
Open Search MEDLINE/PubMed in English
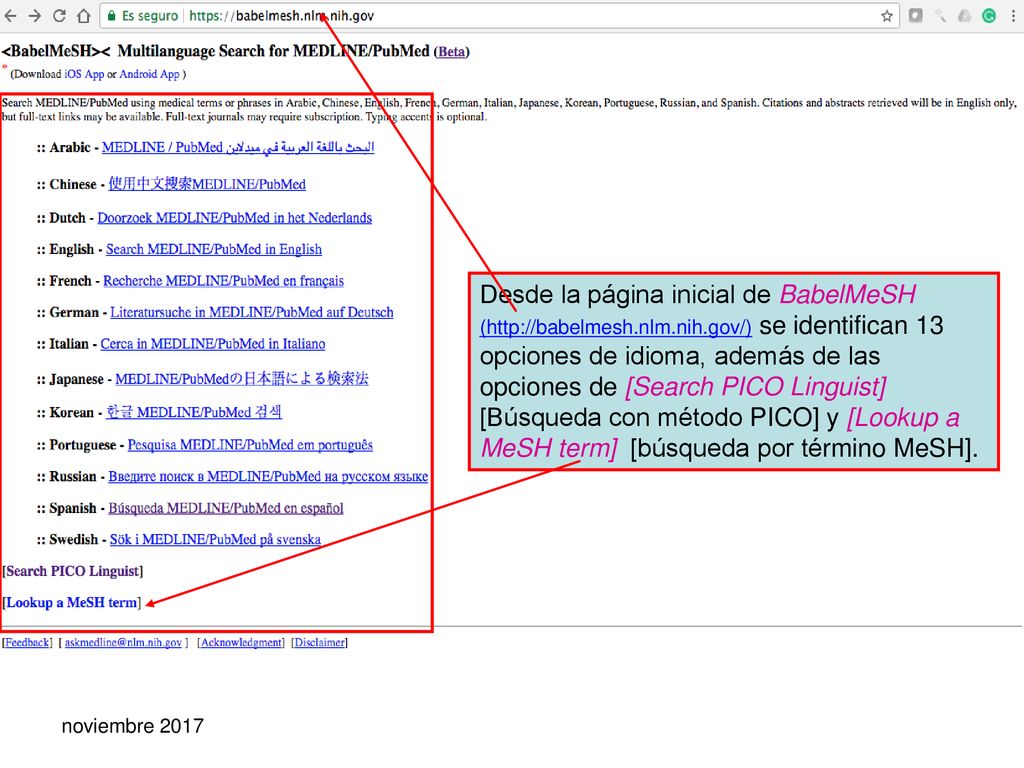[214, 249]
